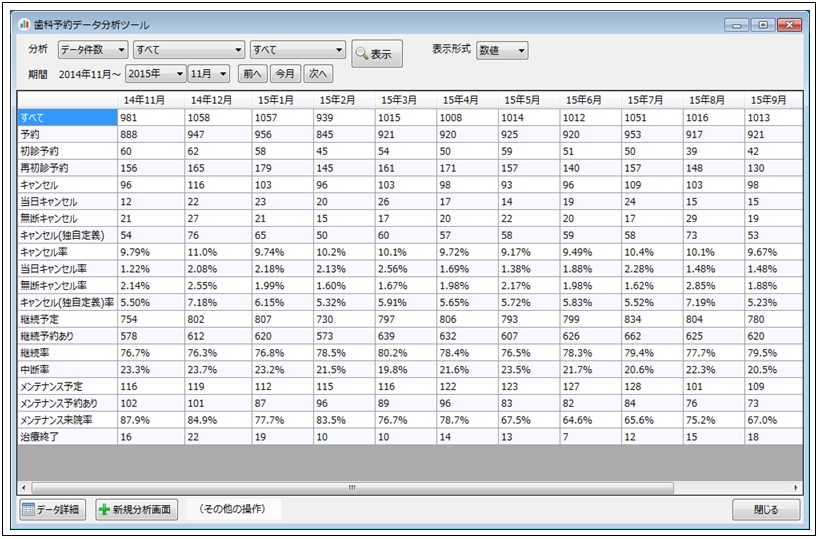Viewport: 818px width, 539px height.
Task: Click the 閉じる button
Action: tap(766, 510)
